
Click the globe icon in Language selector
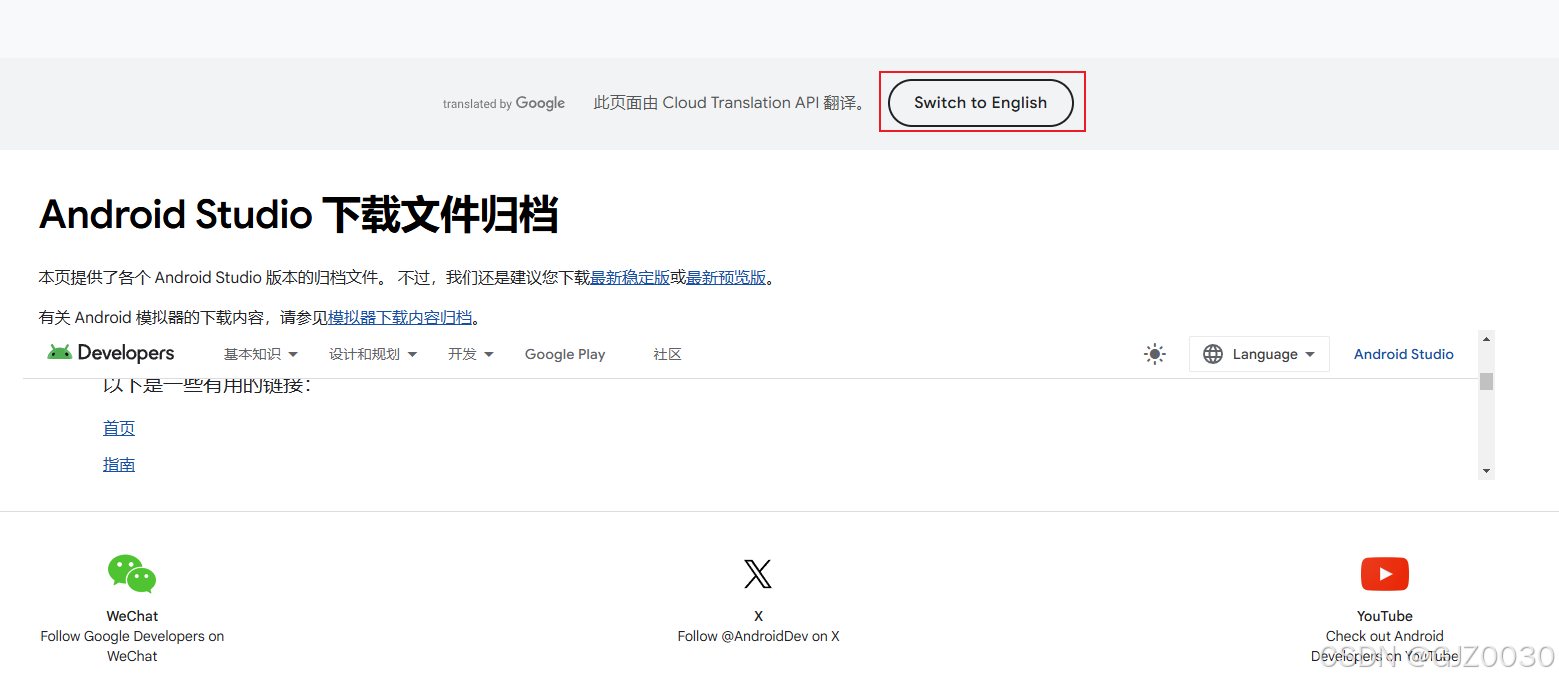point(1213,354)
